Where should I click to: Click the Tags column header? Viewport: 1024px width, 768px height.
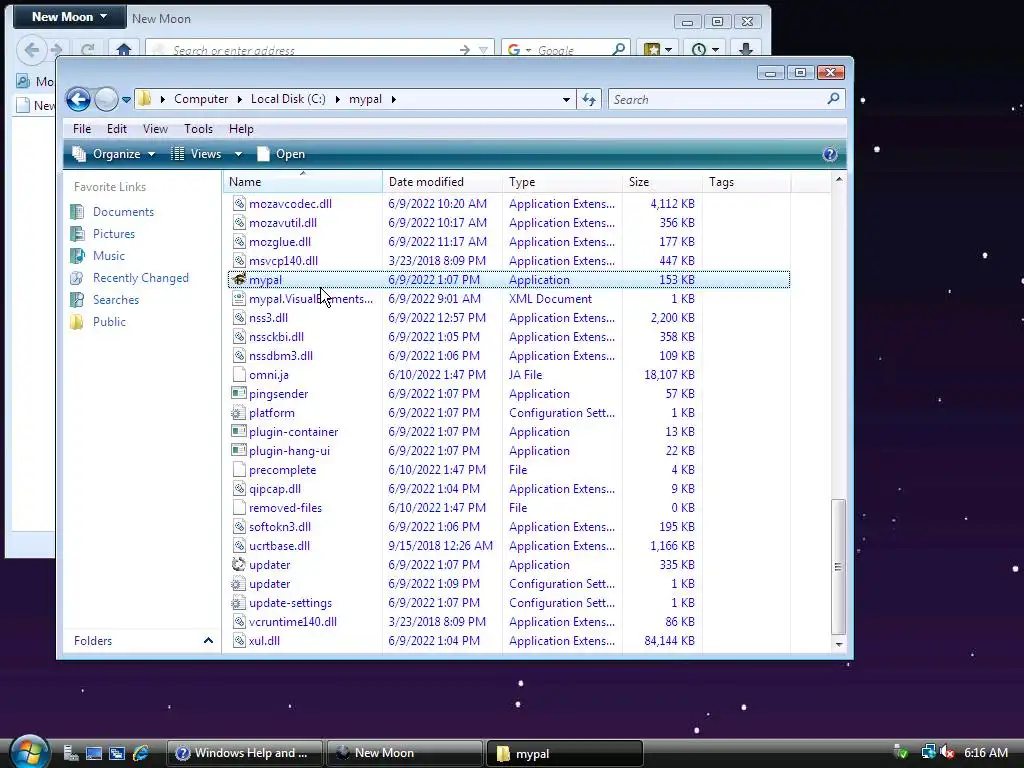(x=746, y=182)
